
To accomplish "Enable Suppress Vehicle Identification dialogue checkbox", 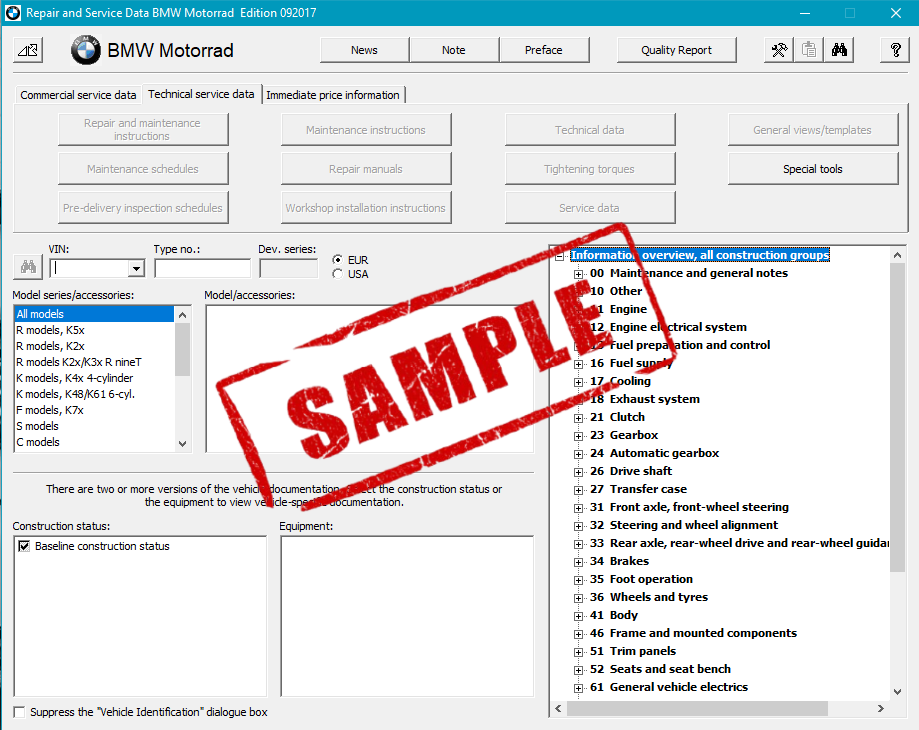I will click(x=19, y=712).
